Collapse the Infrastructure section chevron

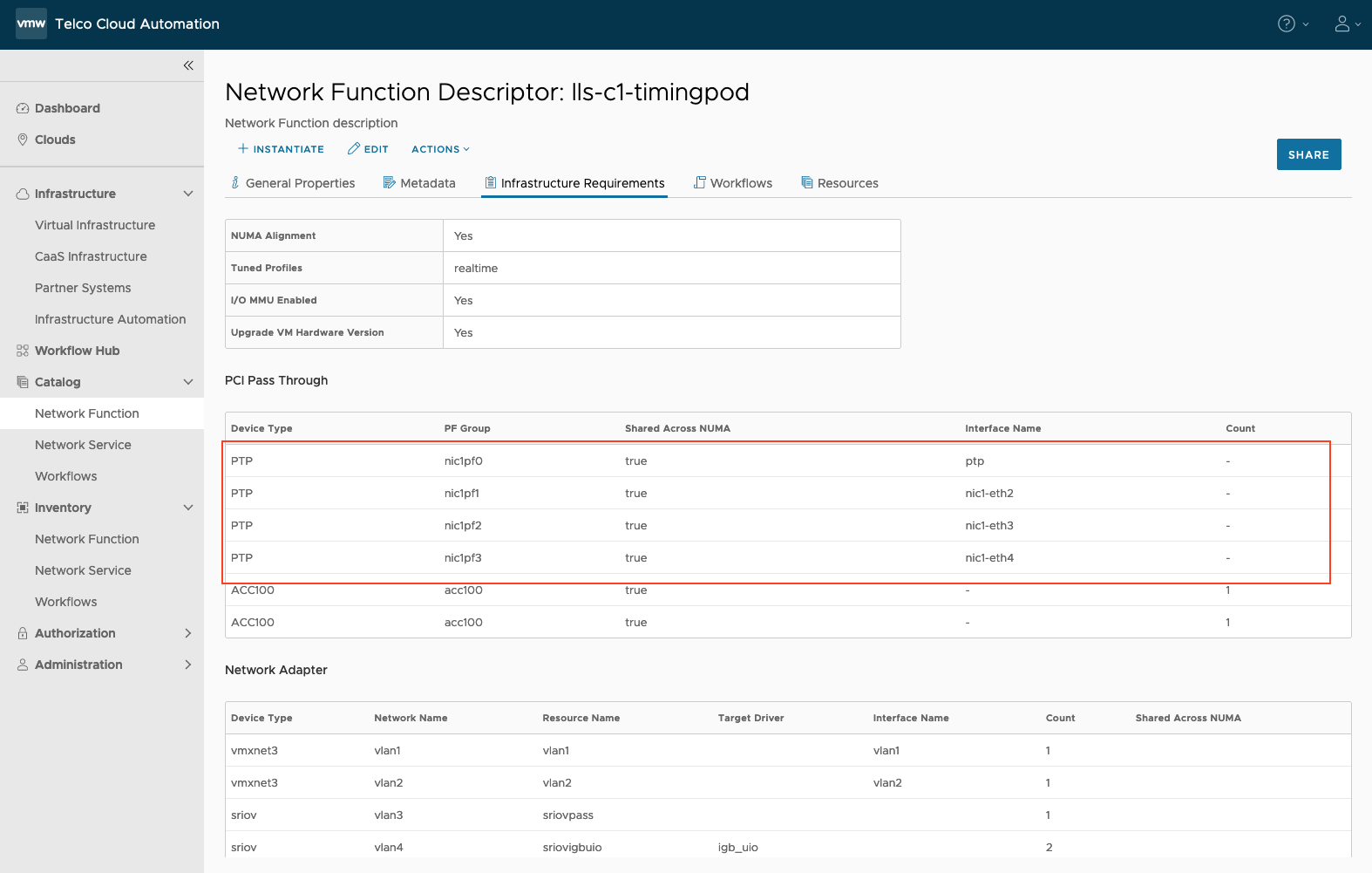(x=188, y=194)
